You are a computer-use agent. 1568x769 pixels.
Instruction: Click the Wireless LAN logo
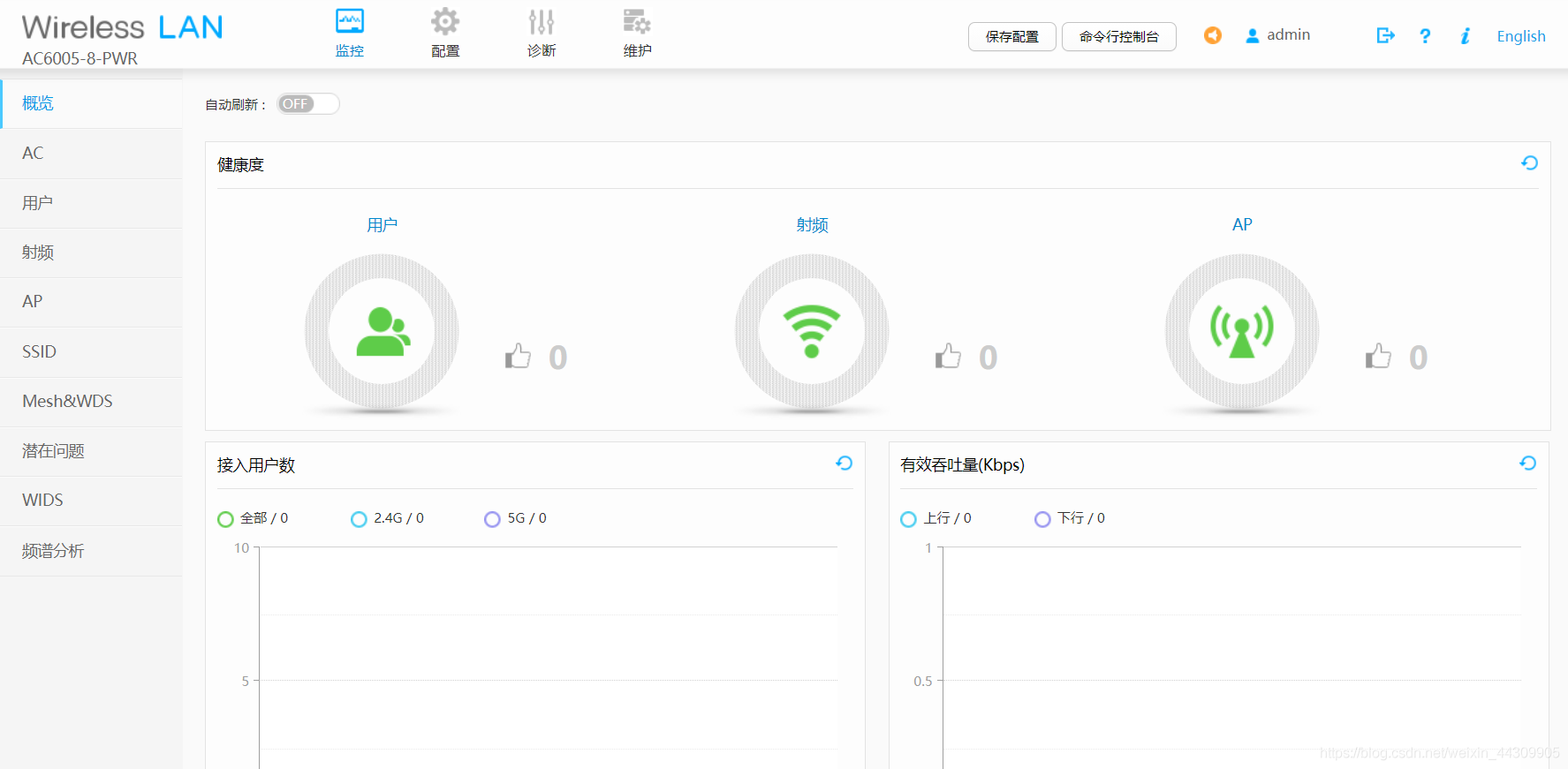pos(122,27)
